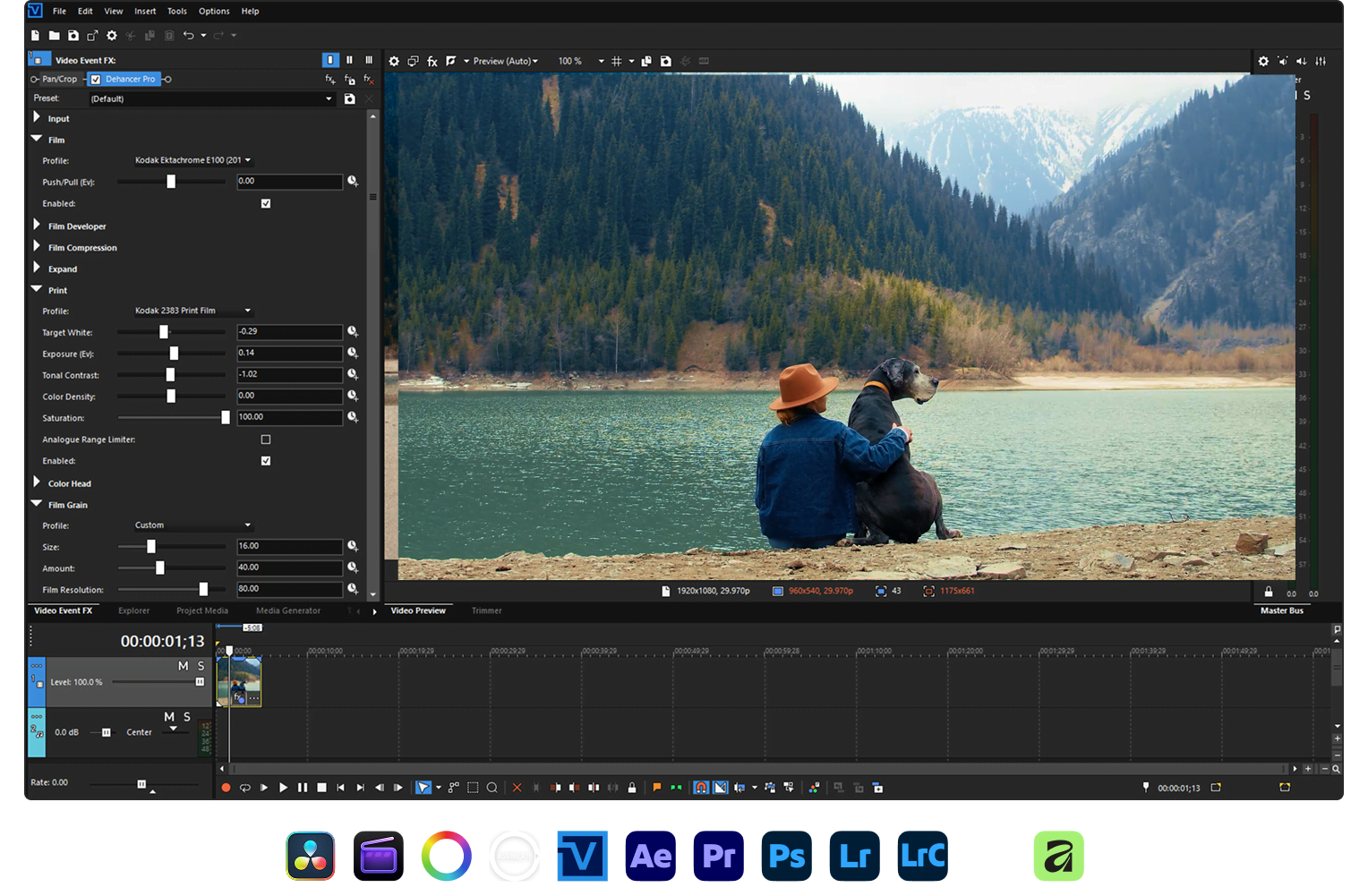Viewport: 1368px width, 896px height.
Task: Enable Analogue Range Limiter checkbox
Action: 266,439
